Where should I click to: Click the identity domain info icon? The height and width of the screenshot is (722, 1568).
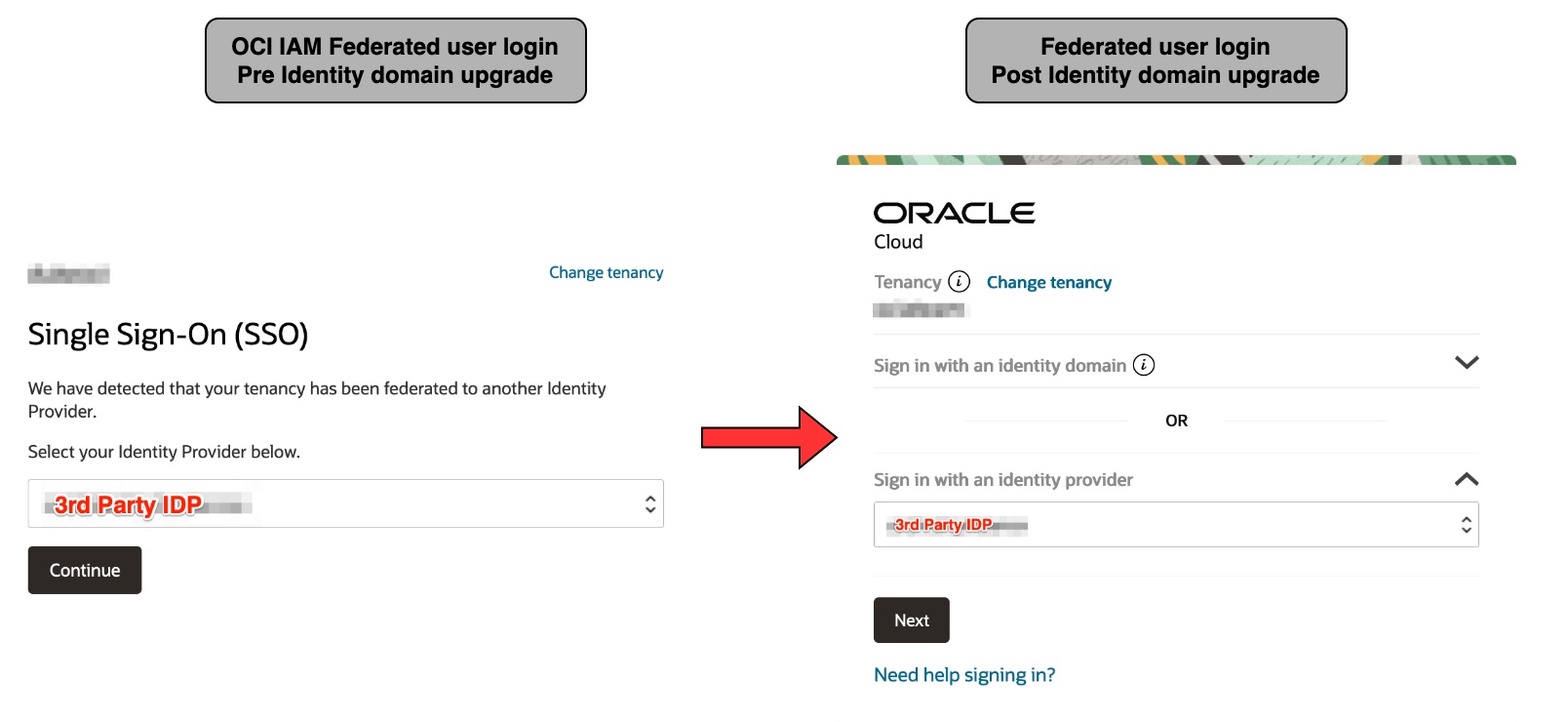pyautogui.click(x=1145, y=364)
